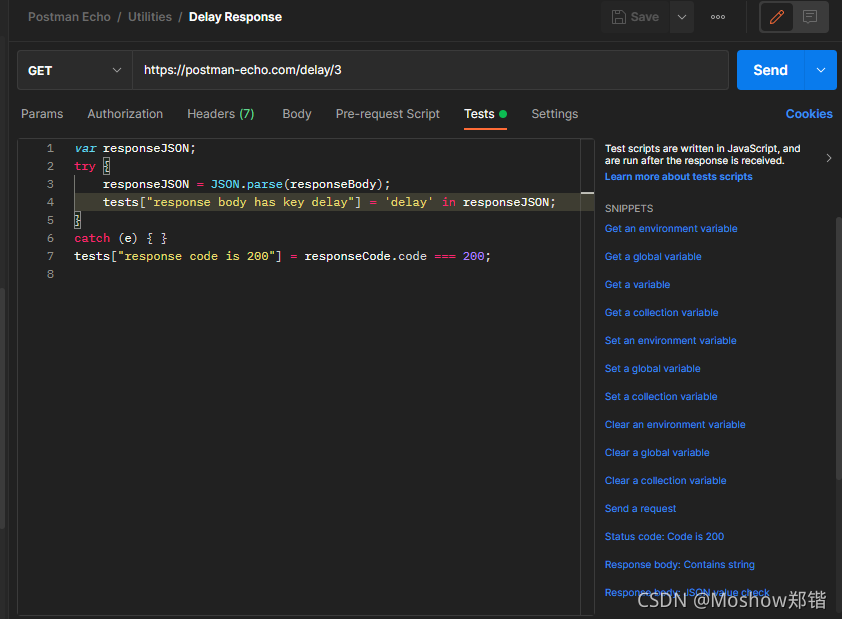This screenshot has height=619, width=842.
Task: Open the comments icon
Action: [x=810, y=17]
